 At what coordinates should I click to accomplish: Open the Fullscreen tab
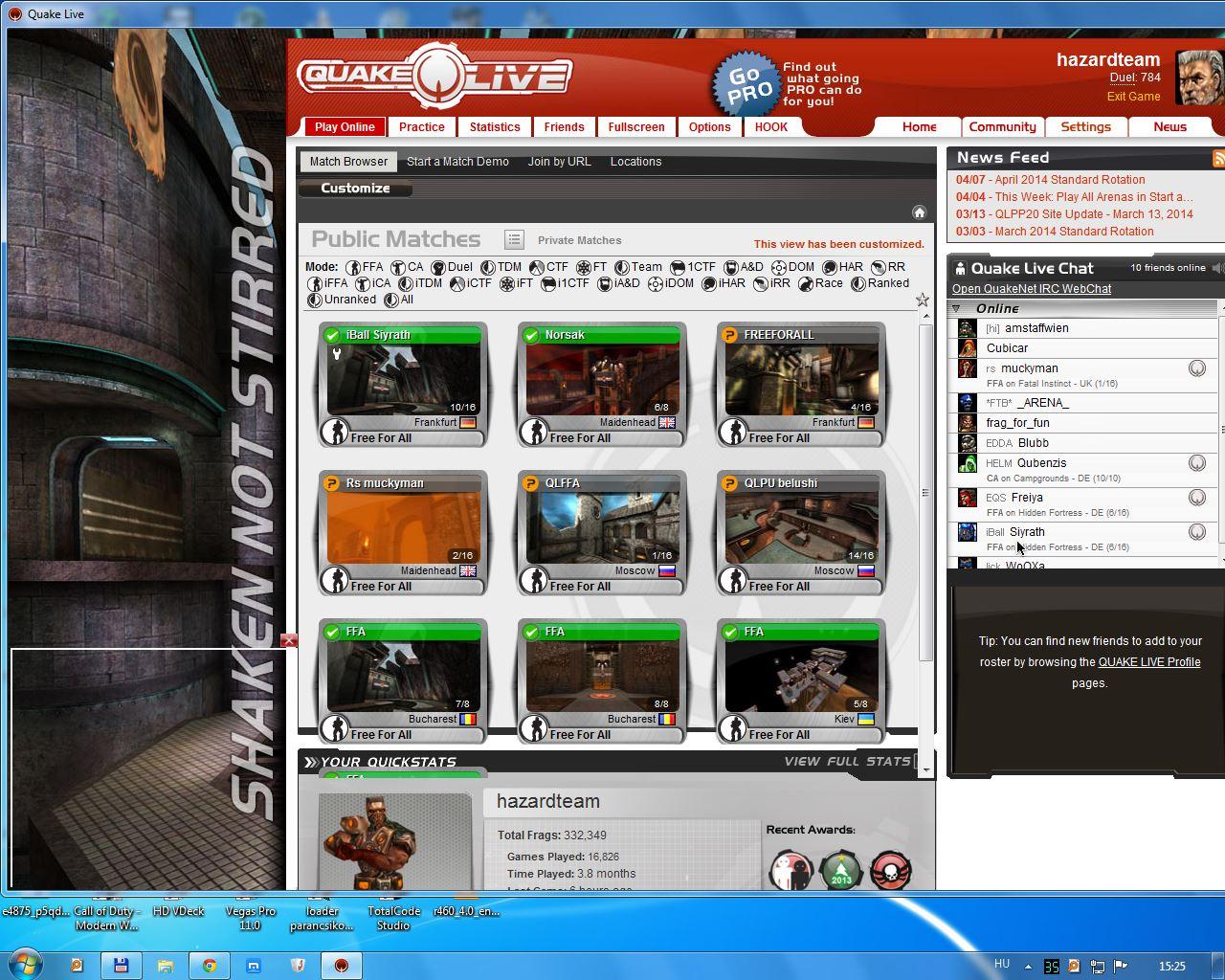click(x=635, y=127)
